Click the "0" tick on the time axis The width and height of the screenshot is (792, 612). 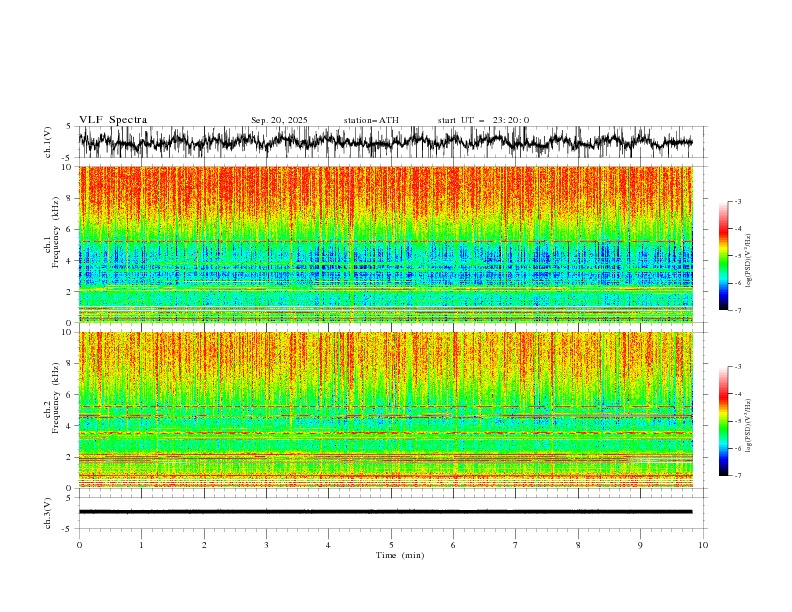(x=79, y=545)
